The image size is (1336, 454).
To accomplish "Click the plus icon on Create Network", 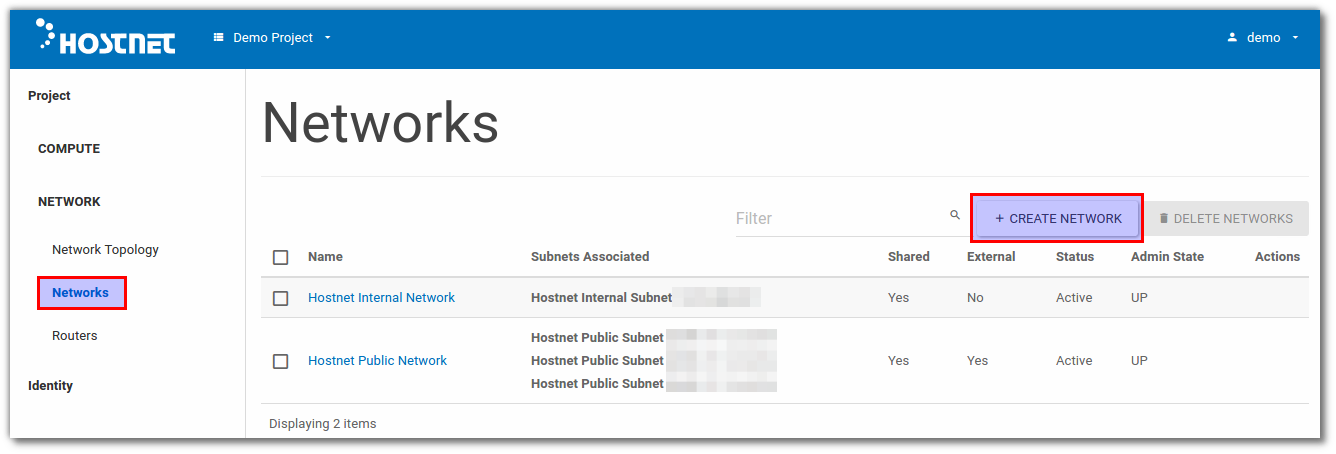I will 999,218.
